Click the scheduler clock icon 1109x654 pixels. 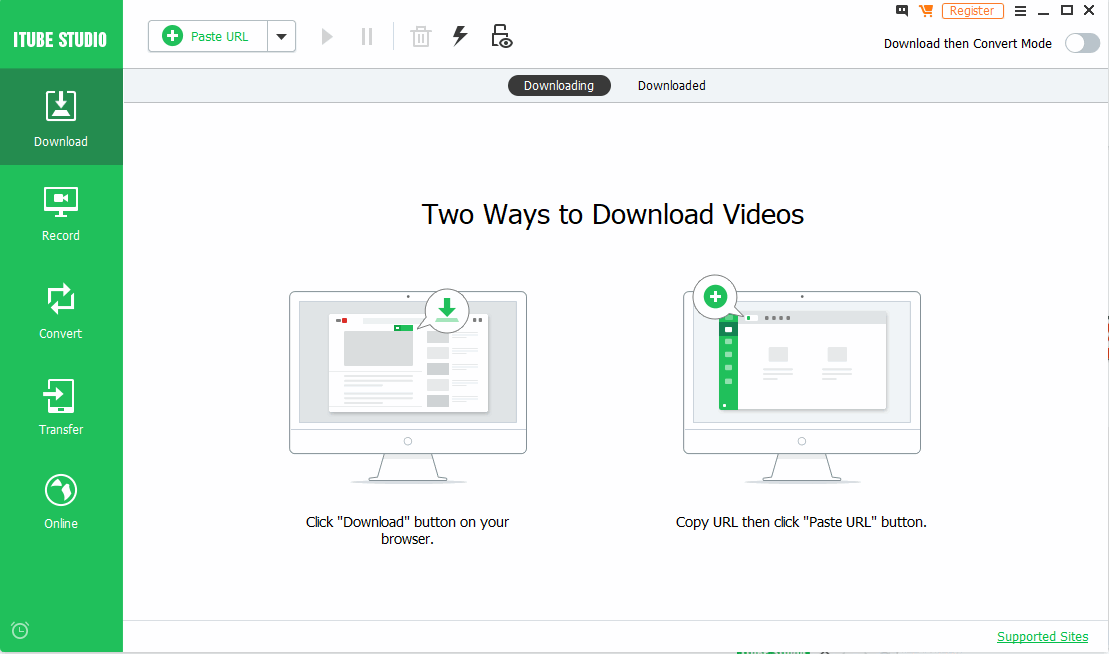click(20, 630)
